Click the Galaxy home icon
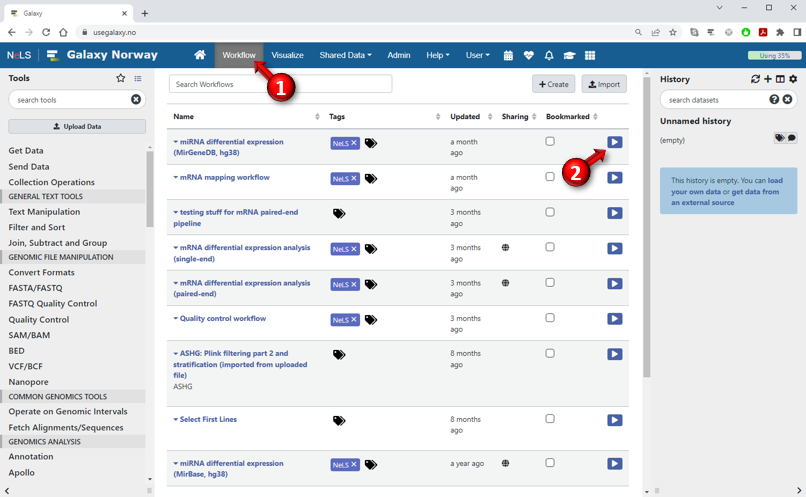Screen dimensions: 806x497 tap(200, 55)
